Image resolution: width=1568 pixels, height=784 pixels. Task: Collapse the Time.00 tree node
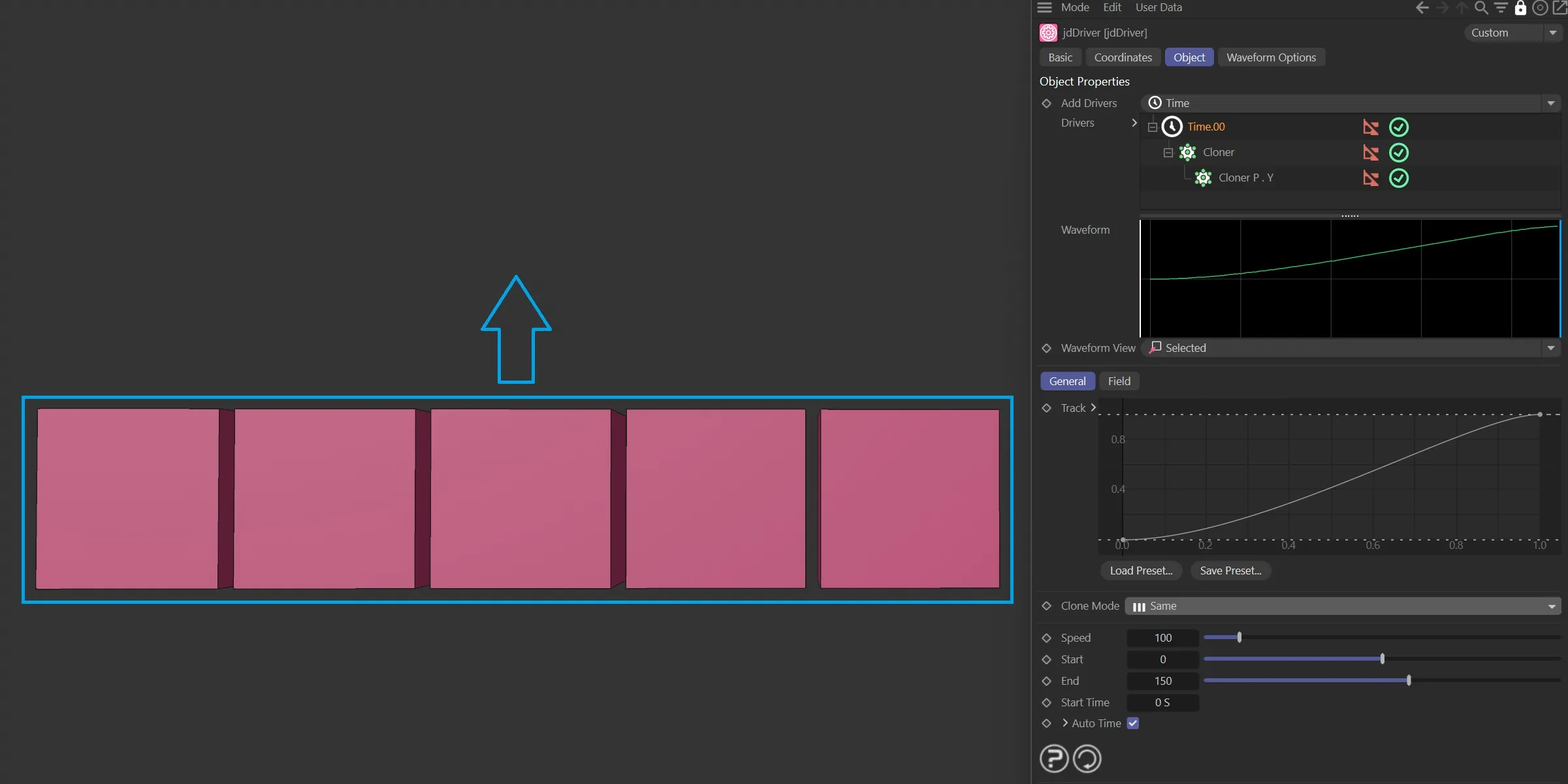(1153, 127)
